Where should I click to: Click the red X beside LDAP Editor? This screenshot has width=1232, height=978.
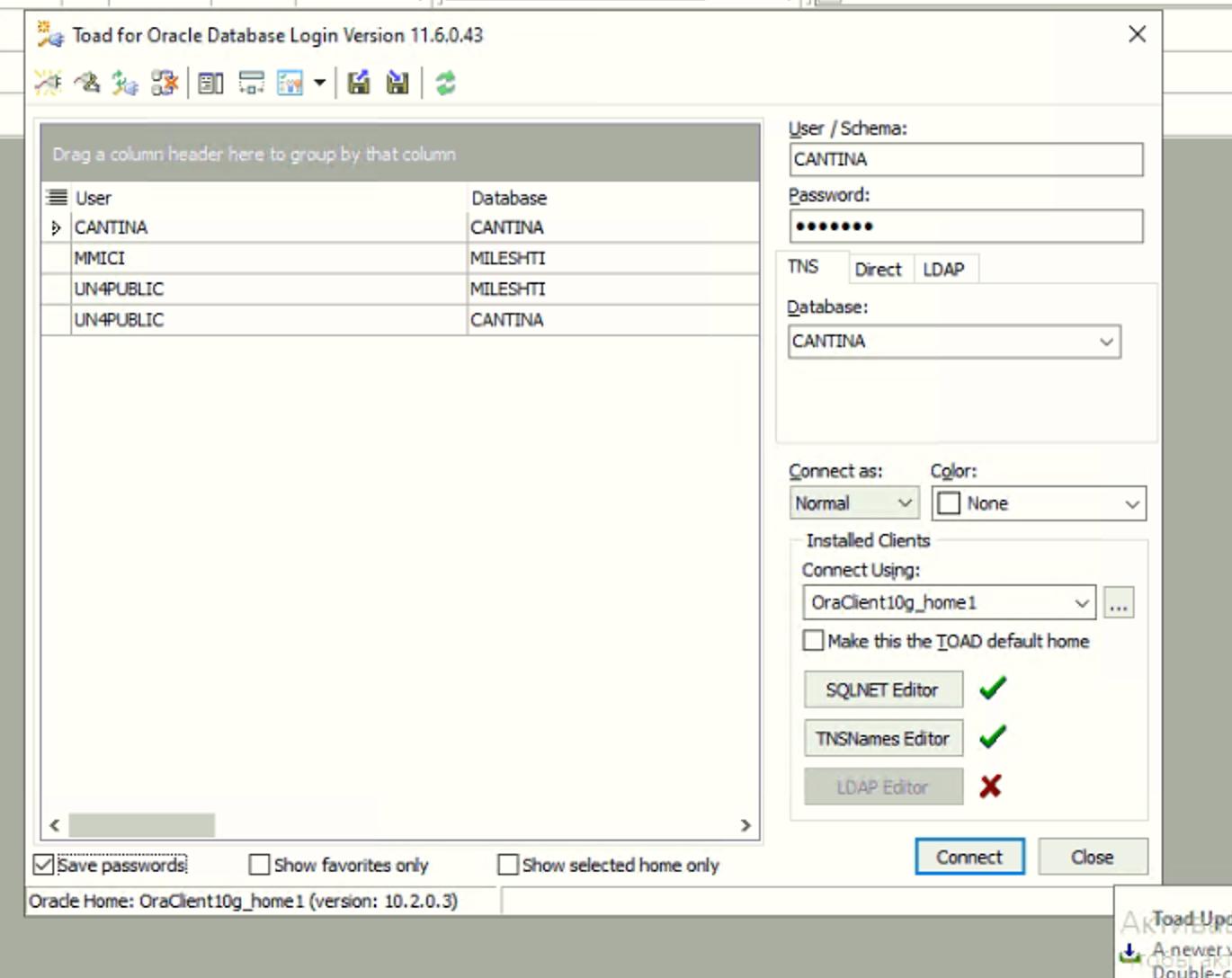coord(991,787)
